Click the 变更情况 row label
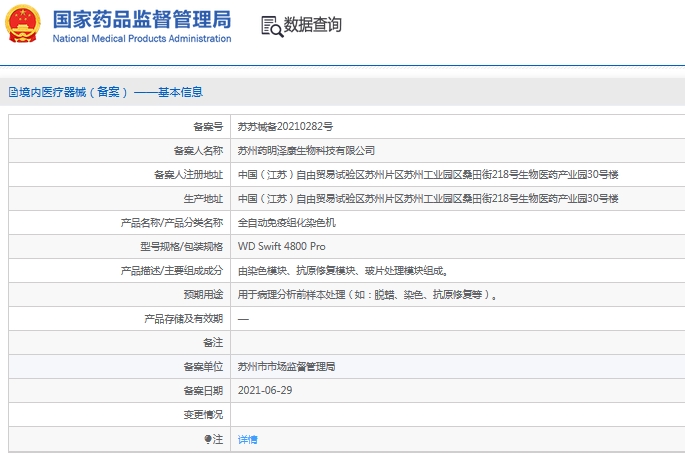Screen dimensions: 685x457 tap(203, 415)
